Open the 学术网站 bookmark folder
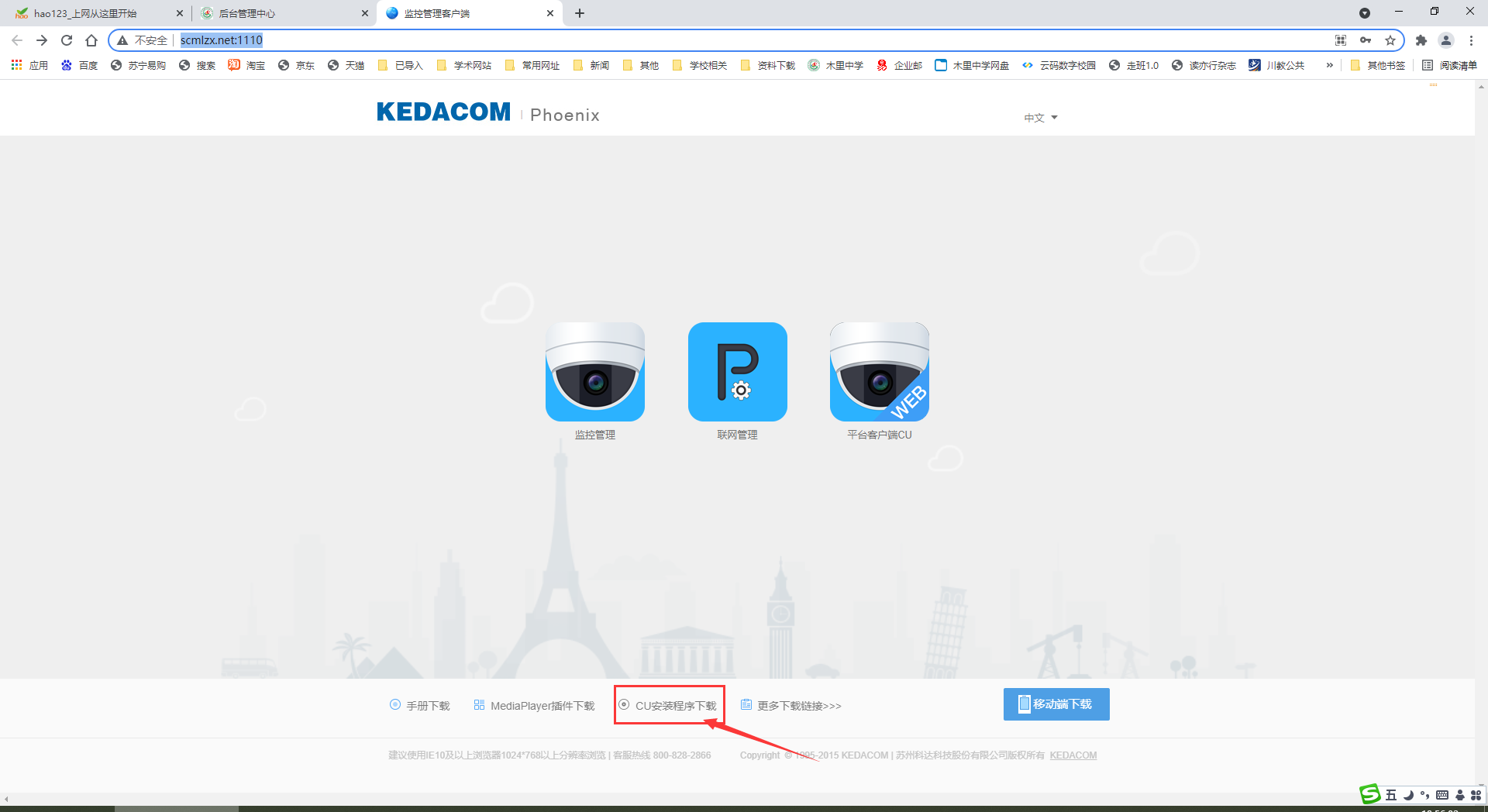Image resolution: width=1488 pixels, height=812 pixels. (x=463, y=65)
